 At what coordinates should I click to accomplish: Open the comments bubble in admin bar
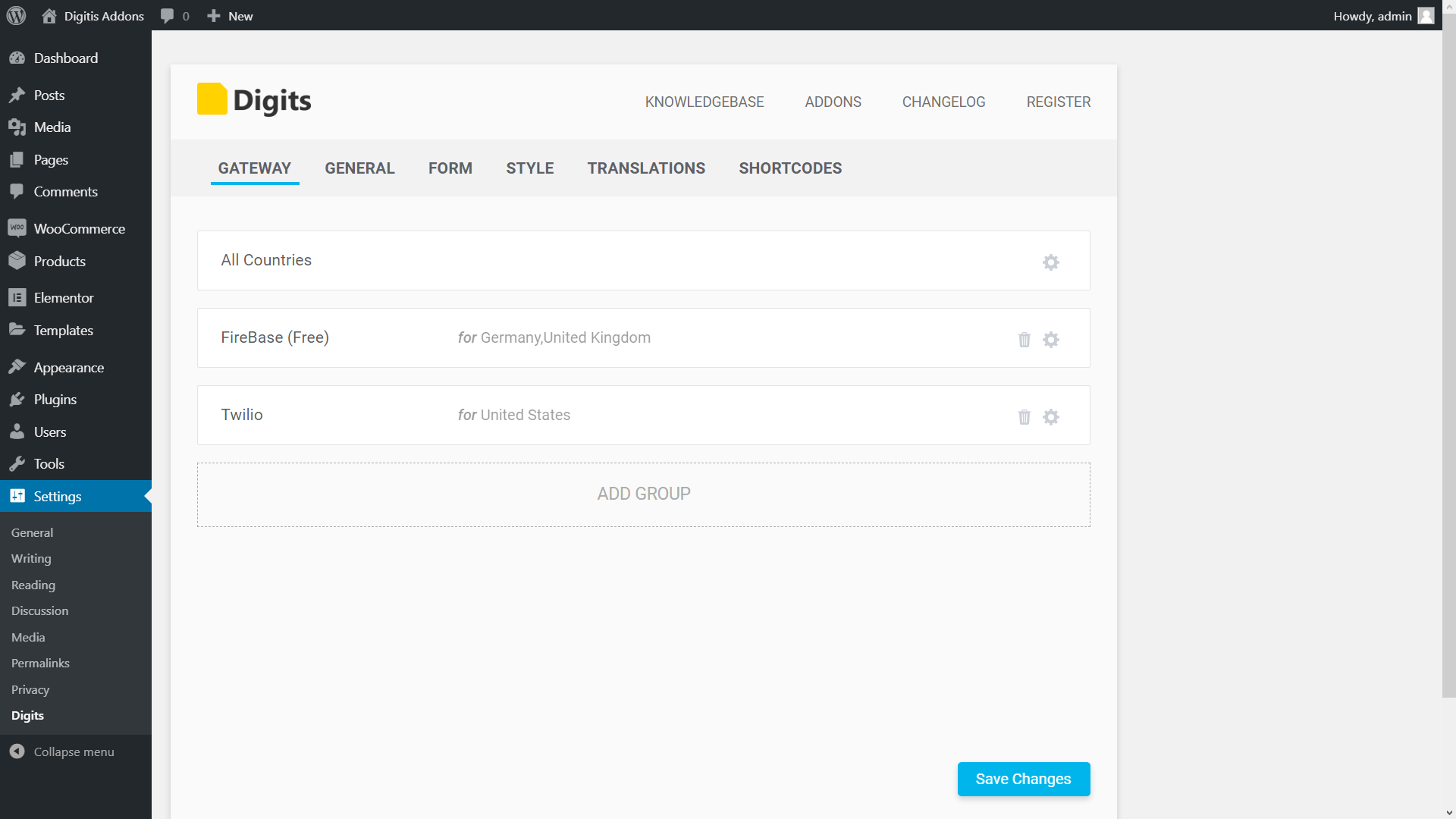tap(168, 16)
